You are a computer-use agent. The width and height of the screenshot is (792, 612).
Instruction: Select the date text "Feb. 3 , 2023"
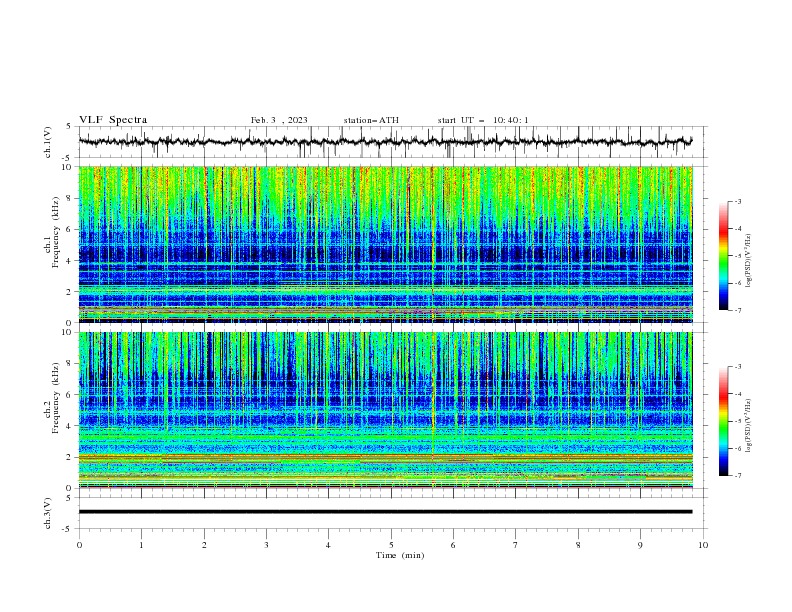pyautogui.click(x=279, y=120)
